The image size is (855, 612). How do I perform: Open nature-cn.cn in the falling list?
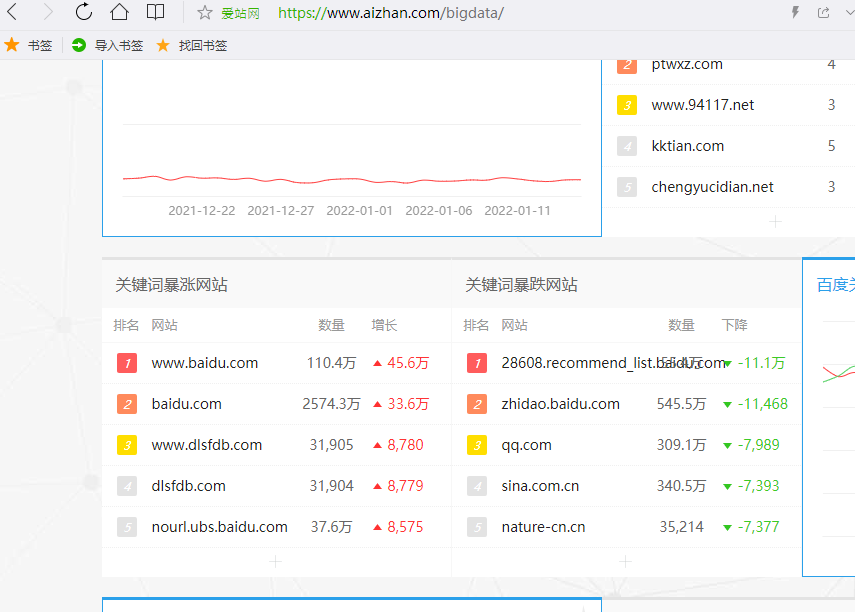pyautogui.click(x=543, y=527)
